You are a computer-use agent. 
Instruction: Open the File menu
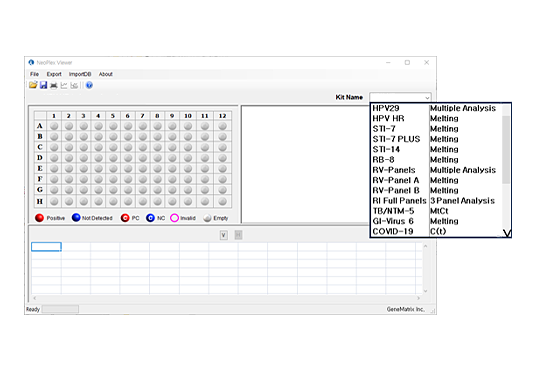[x=34, y=74]
